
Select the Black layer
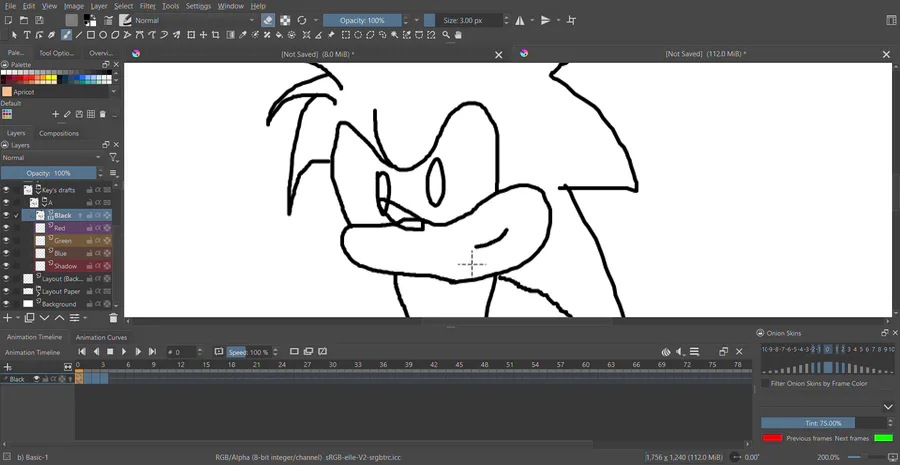tap(67, 215)
